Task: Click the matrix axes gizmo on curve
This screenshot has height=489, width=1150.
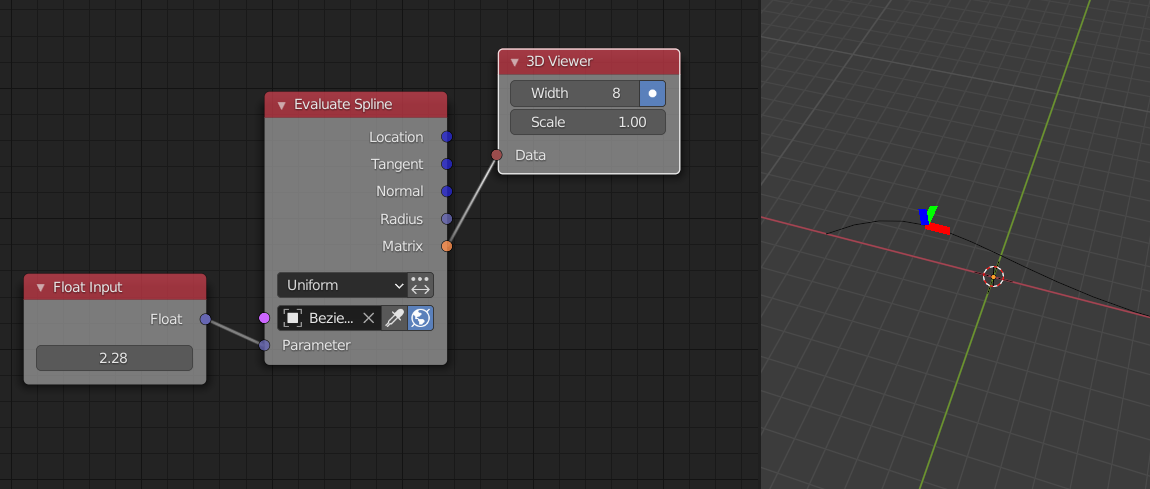Action: [933, 221]
